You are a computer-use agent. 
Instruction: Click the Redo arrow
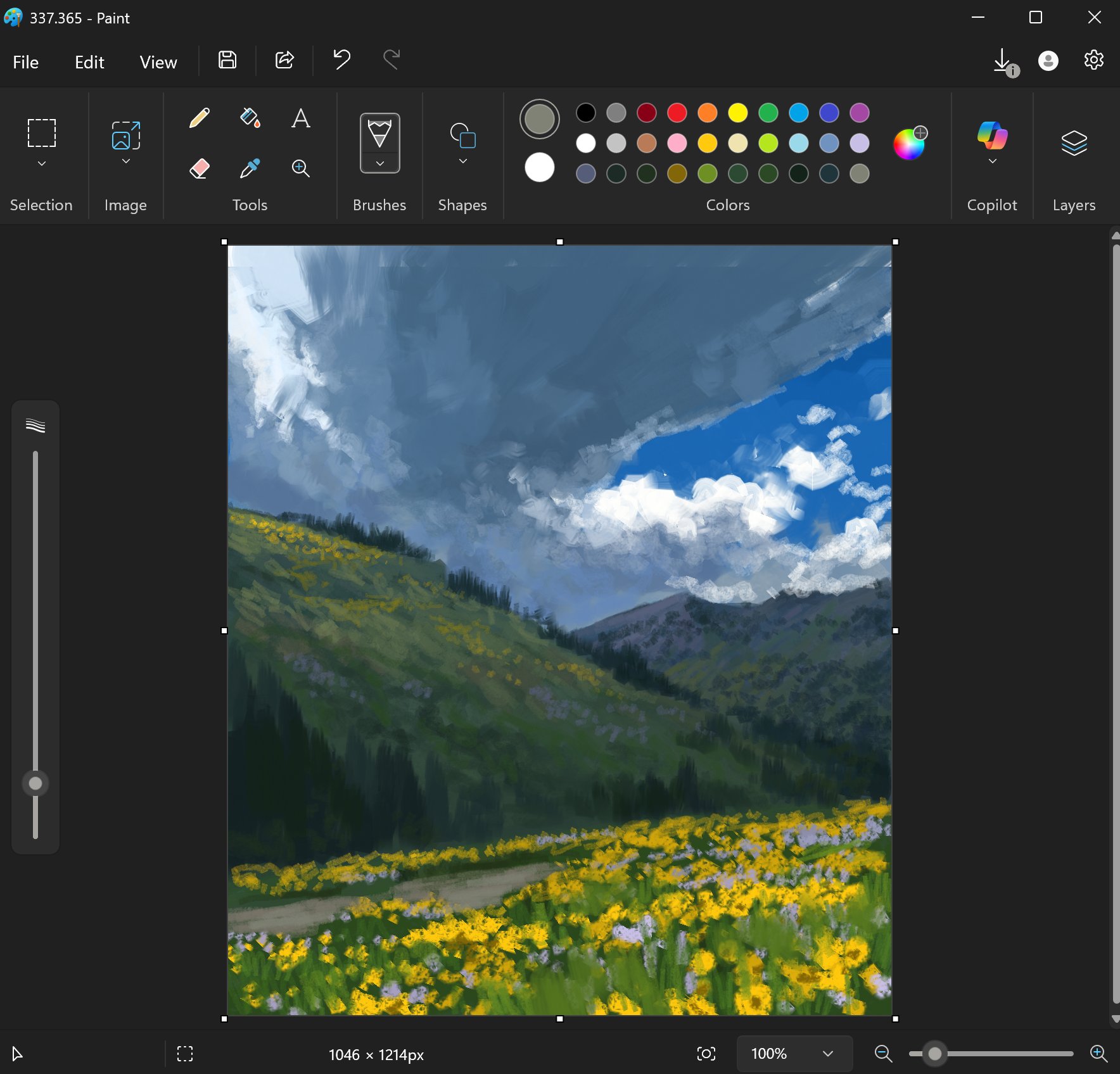[x=392, y=60]
